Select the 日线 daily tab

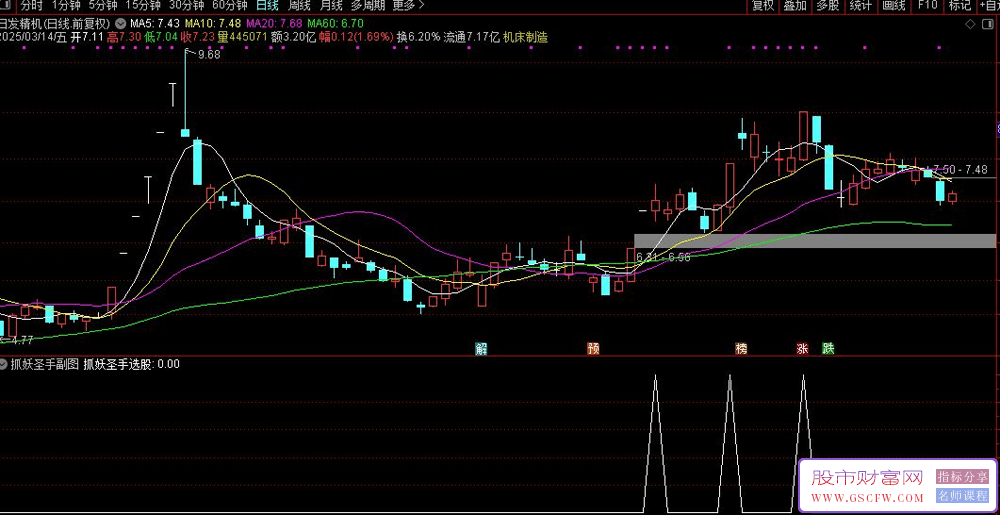tap(267, 6)
